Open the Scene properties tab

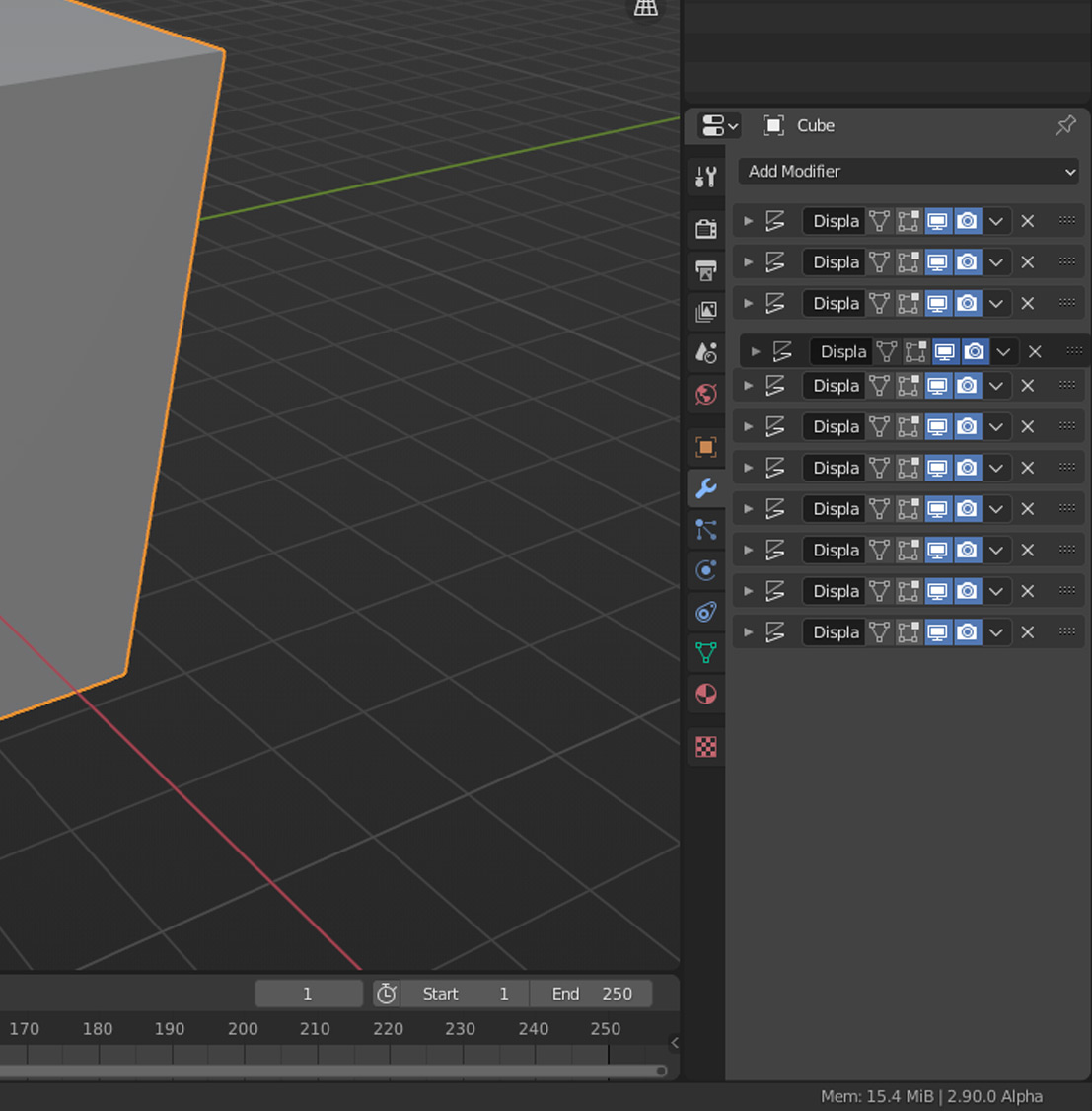(706, 352)
